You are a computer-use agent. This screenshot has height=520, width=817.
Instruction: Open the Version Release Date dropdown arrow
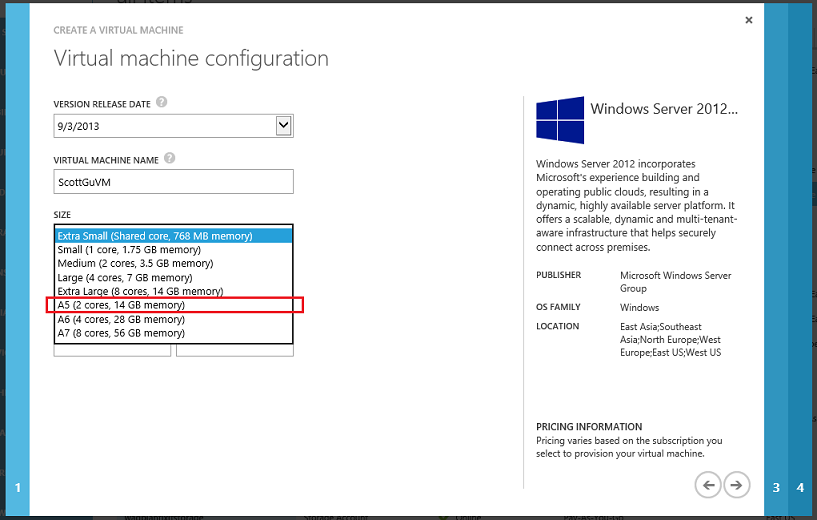coord(283,126)
